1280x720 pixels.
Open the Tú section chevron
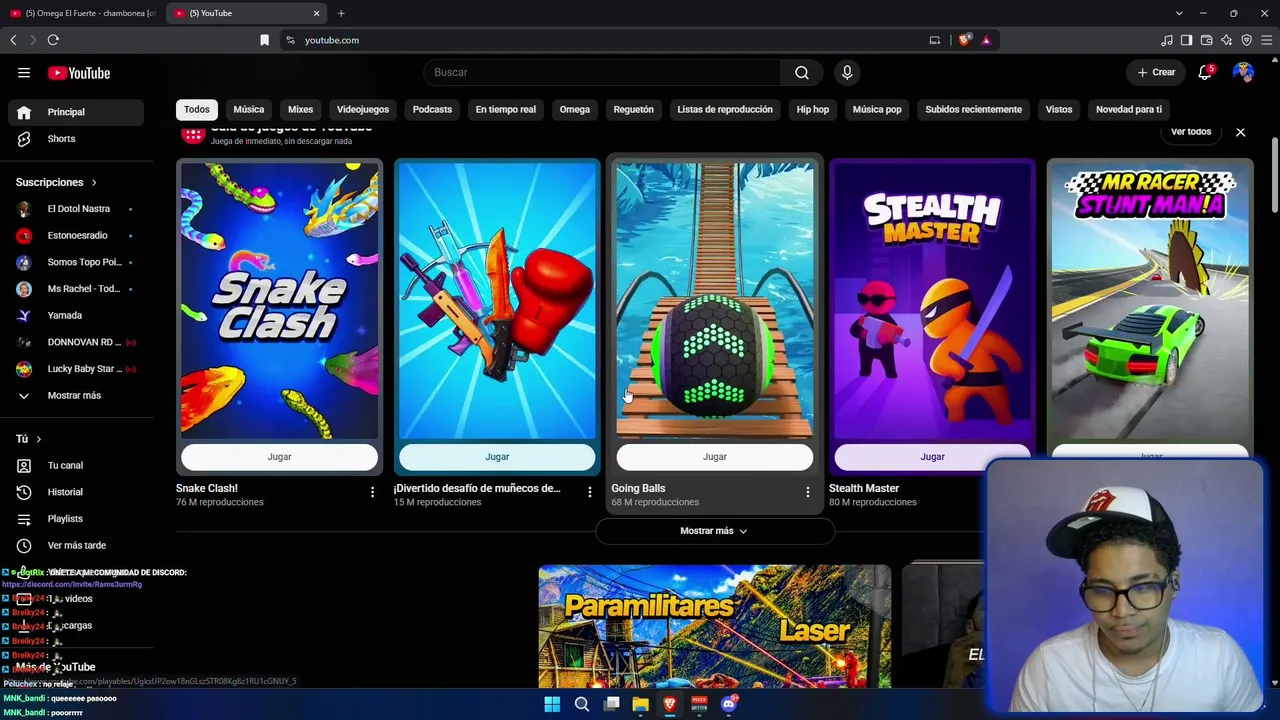(39, 439)
